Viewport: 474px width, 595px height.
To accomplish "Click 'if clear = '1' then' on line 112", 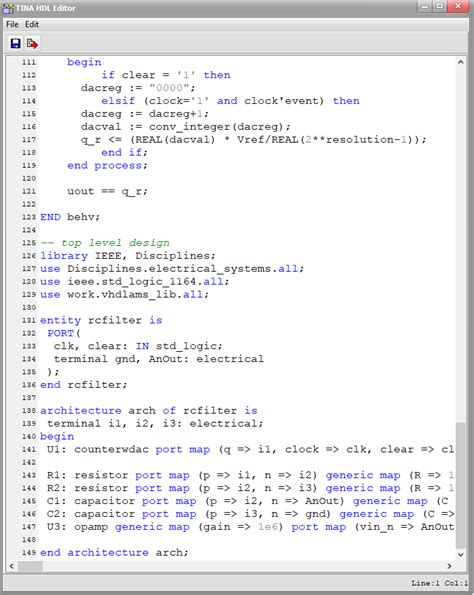I will pos(166,75).
